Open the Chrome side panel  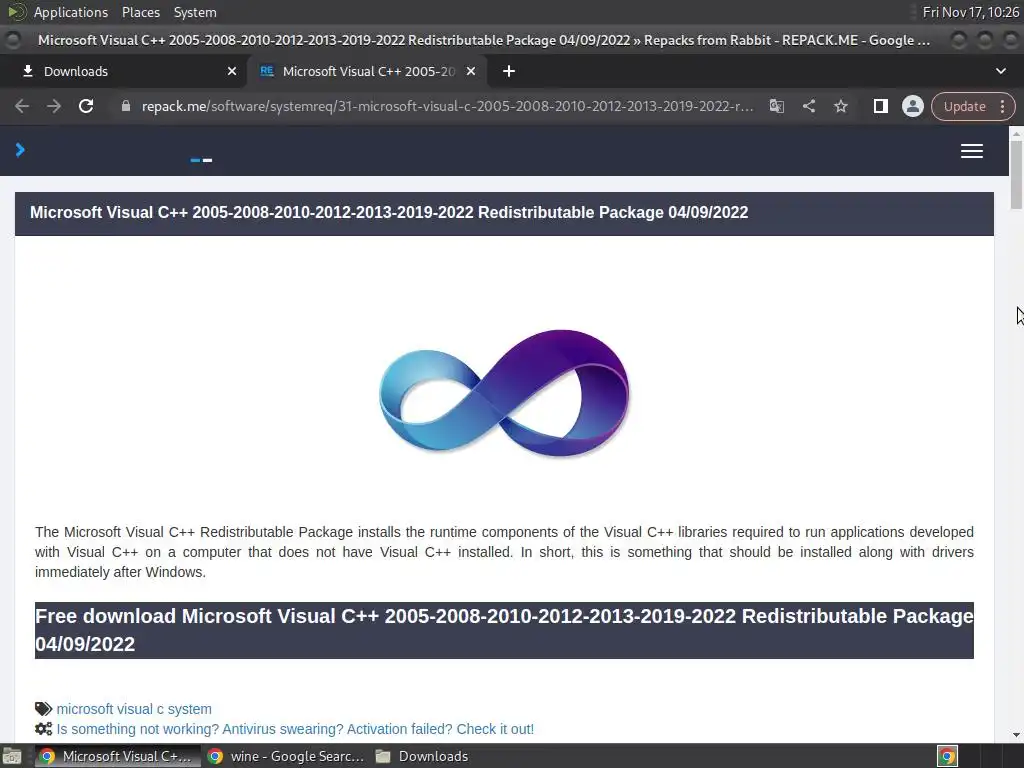(880, 106)
